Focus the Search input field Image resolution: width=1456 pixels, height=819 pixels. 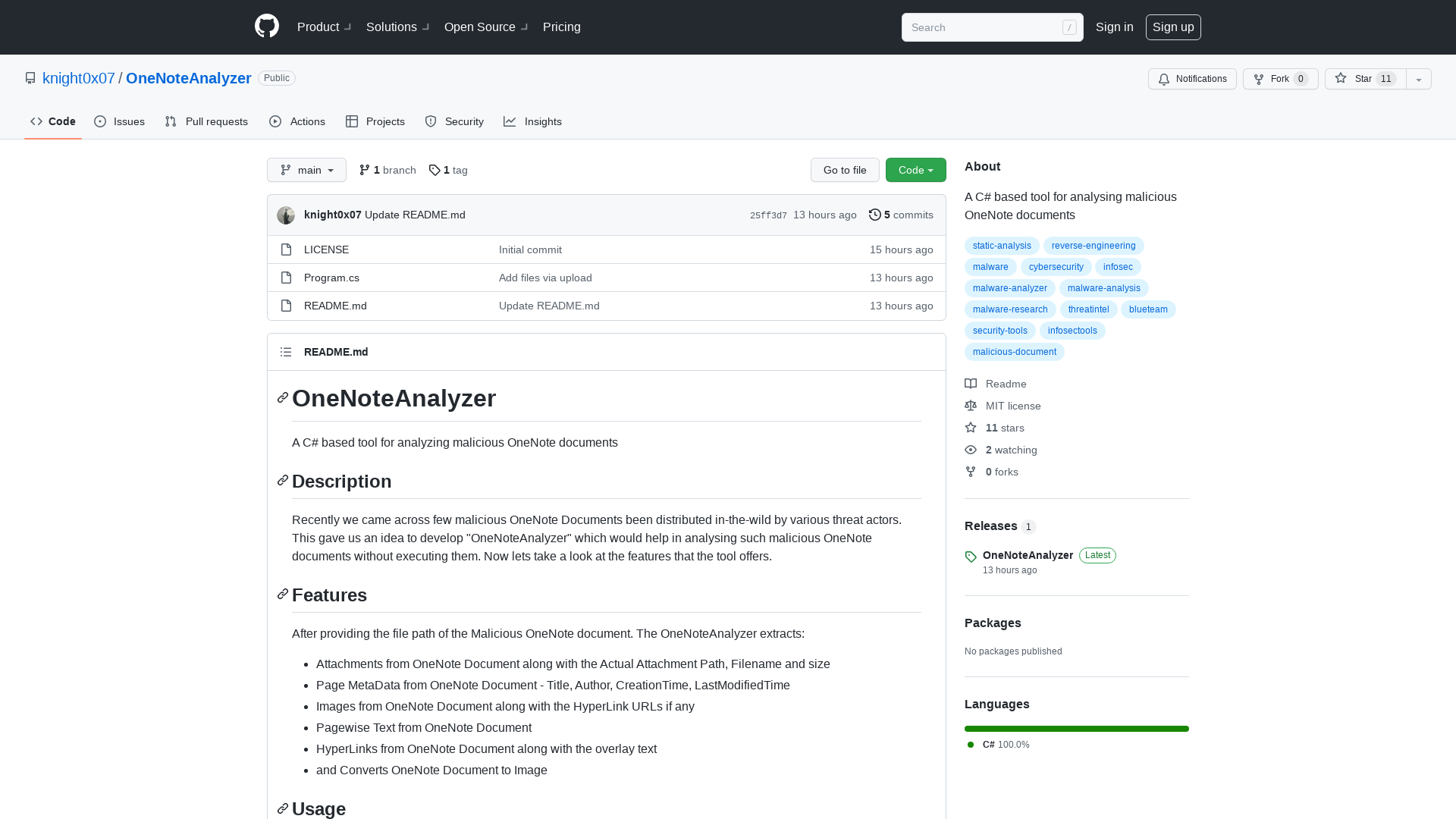tap(992, 27)
